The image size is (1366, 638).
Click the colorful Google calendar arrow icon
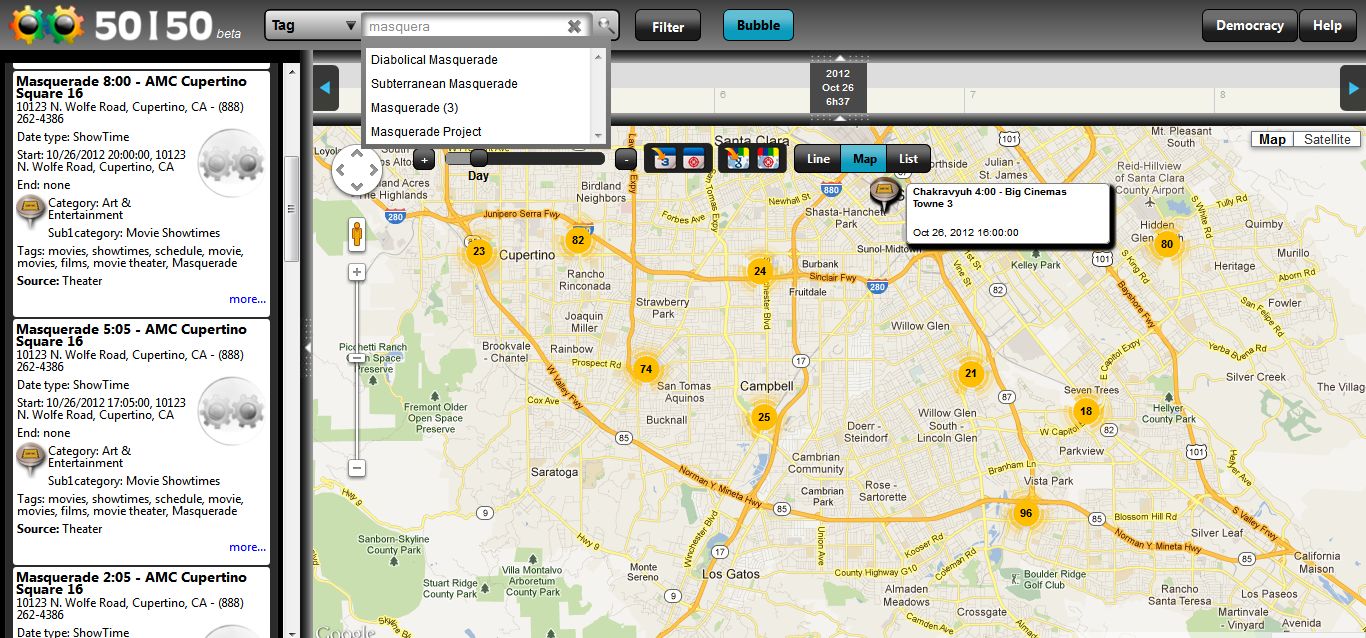(x=737, y=158)
